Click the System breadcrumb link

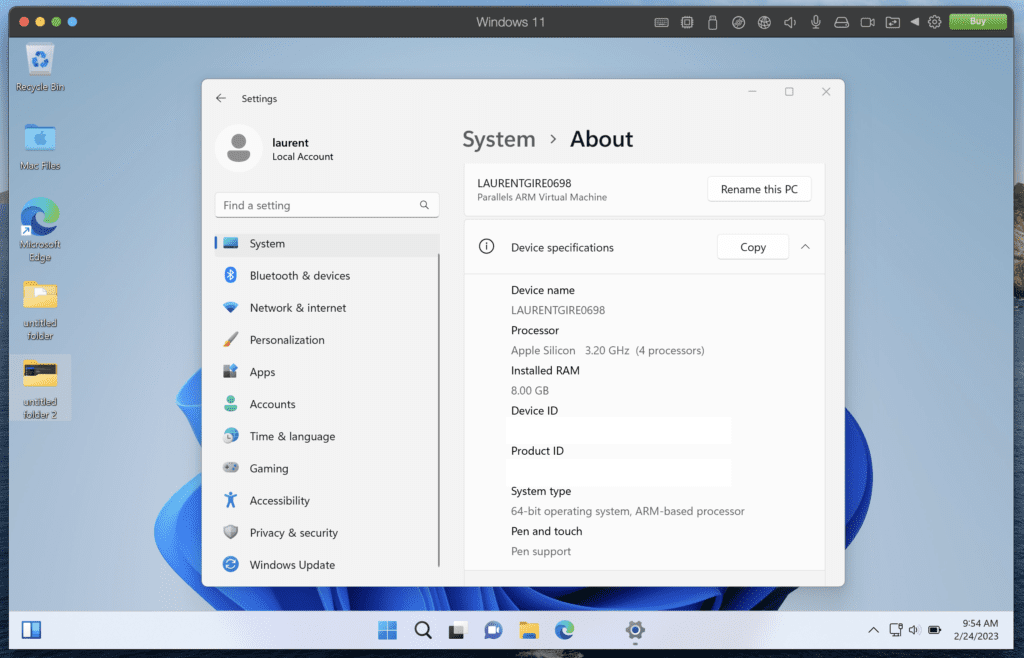[499, 139]
